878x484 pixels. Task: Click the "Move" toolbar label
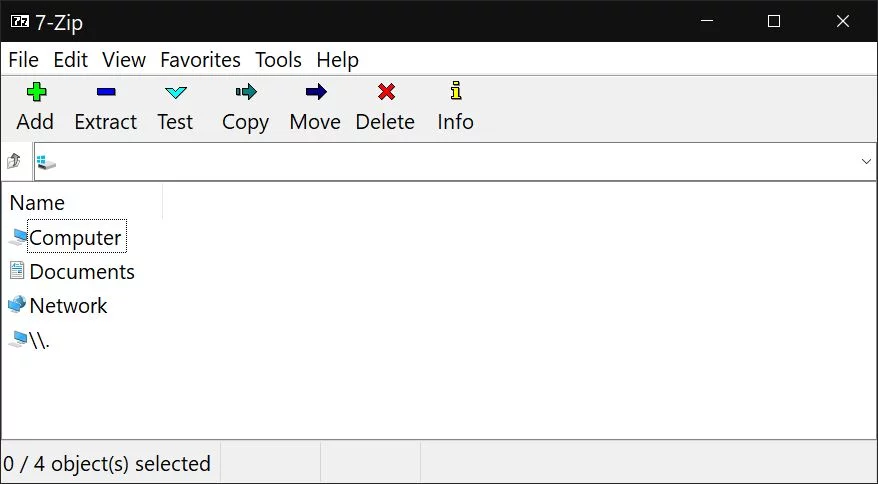coord(315,122)
